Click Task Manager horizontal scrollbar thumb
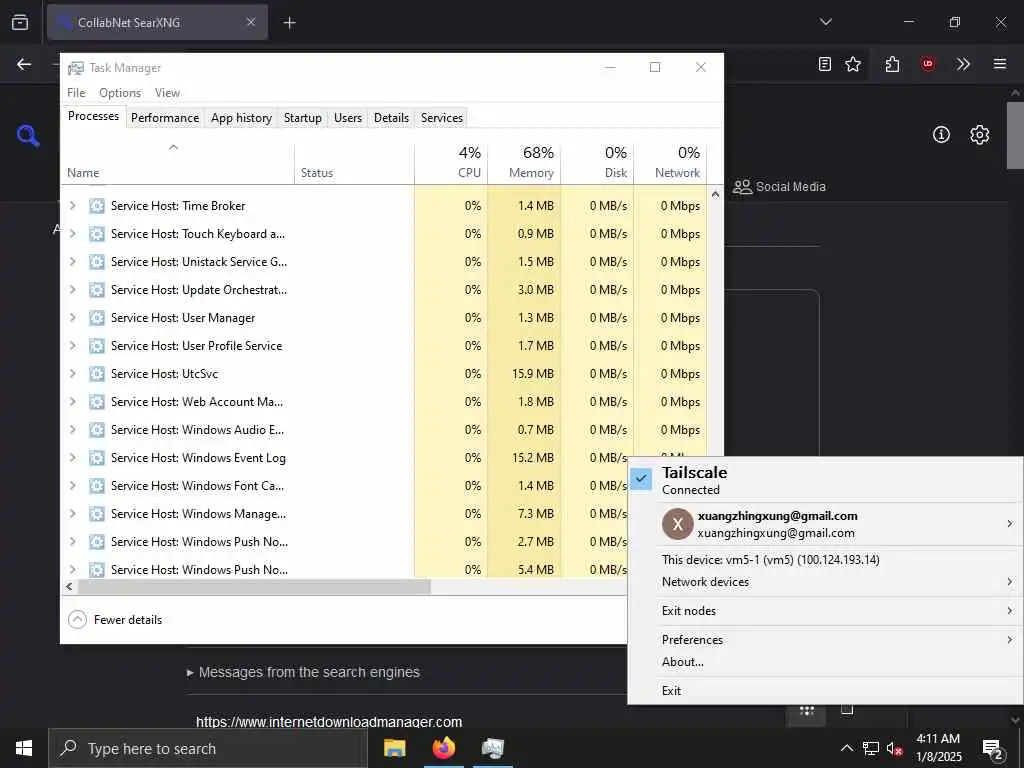The height and width of the screenshot is (768, 1024). 254,586
